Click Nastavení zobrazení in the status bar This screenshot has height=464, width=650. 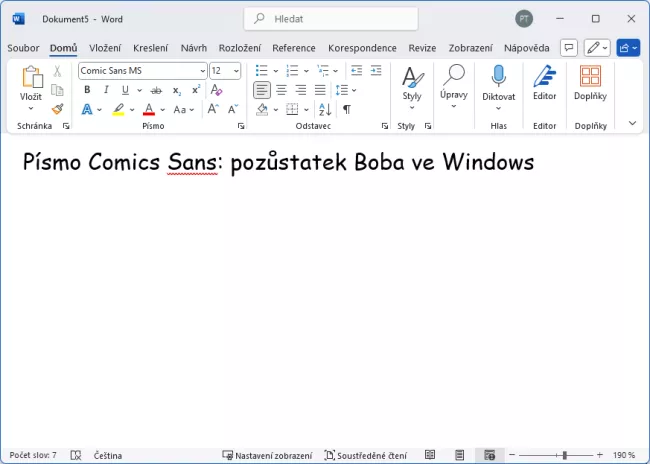tap(266, 454)
